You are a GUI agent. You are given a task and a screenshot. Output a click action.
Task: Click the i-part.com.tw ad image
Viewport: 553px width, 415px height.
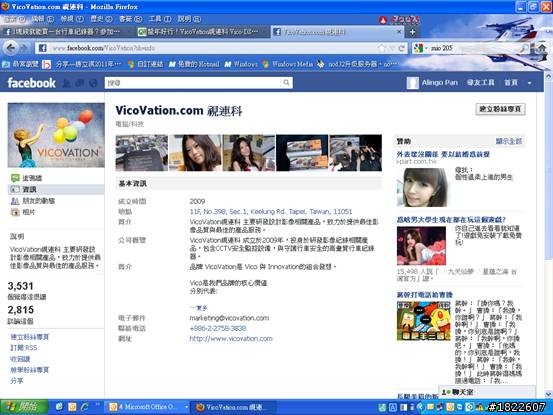(422, 187)
